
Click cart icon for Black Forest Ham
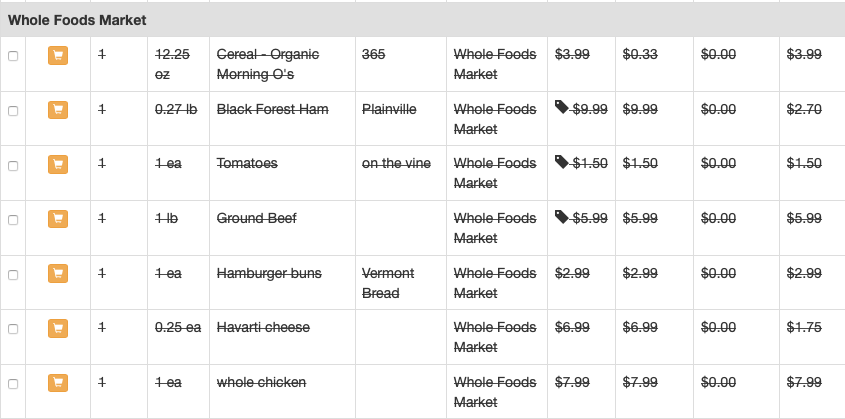(x=58, y=110)
